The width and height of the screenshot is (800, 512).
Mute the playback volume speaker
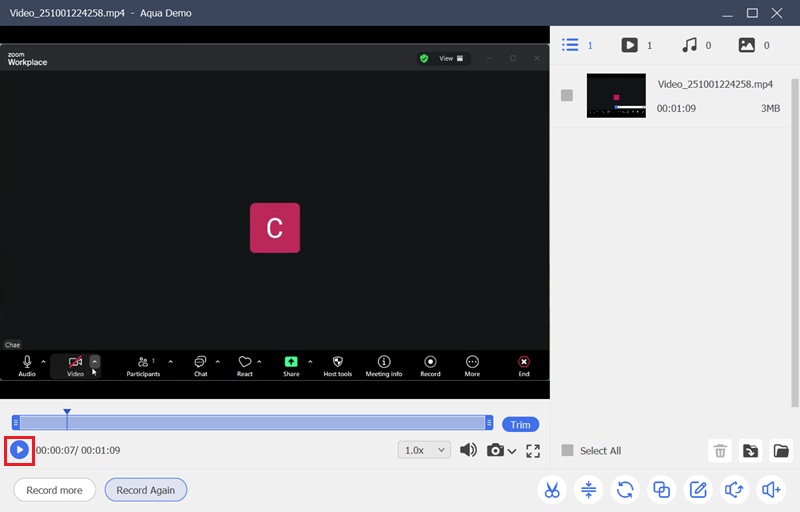click(468, 450)
